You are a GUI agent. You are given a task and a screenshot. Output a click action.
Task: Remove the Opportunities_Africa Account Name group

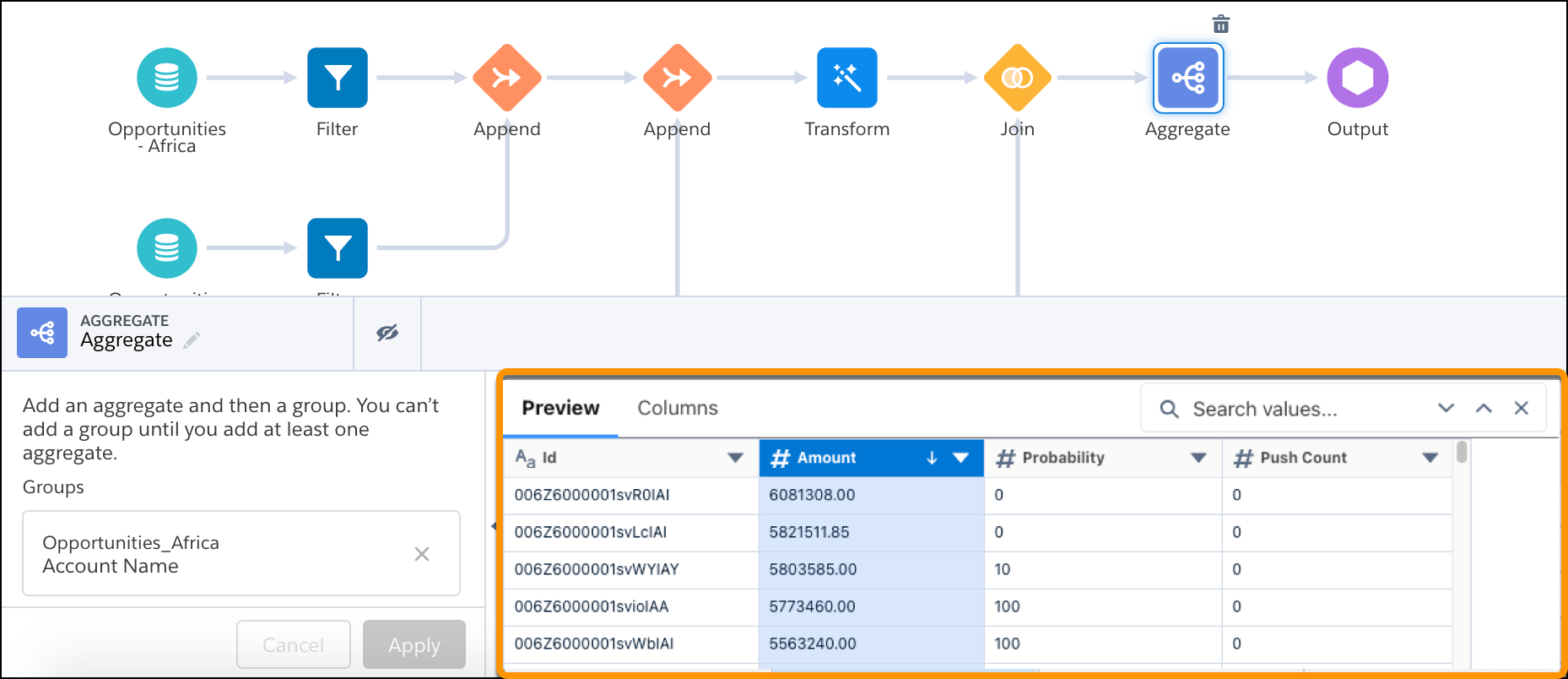(x=422, y=554)
